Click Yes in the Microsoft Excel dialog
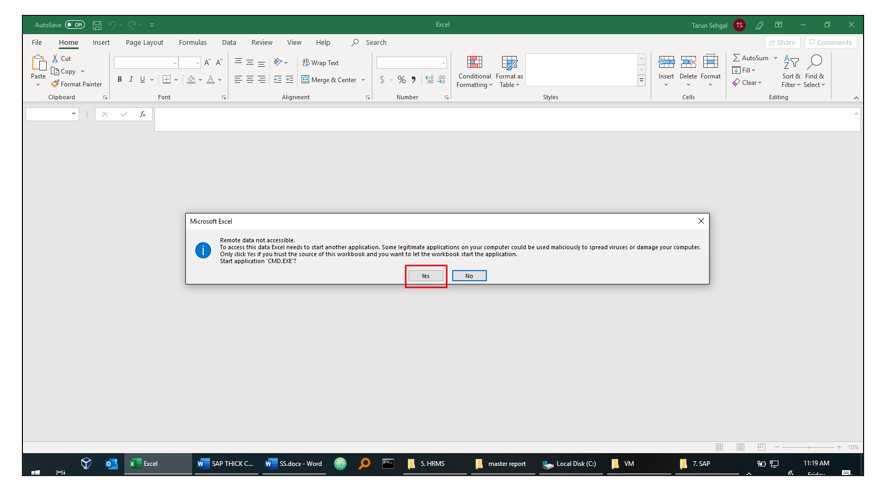This screenshot has height=486, width=880. click(425, 276)
